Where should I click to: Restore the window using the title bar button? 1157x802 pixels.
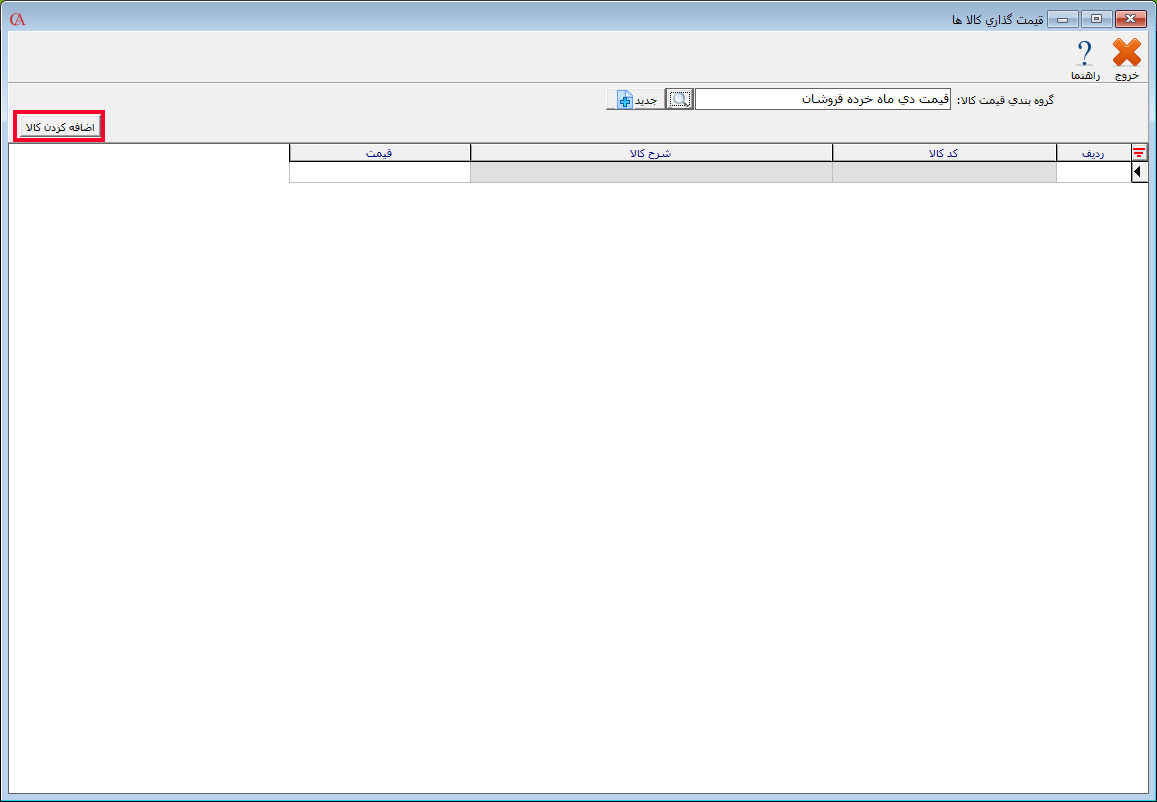point(1097,19)
